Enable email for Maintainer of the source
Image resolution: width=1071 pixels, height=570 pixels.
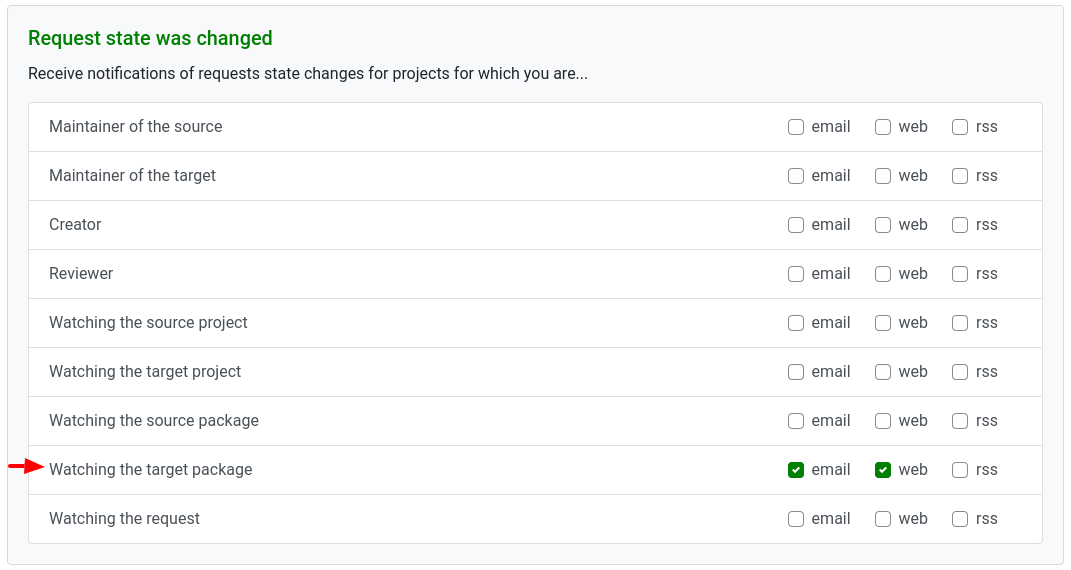[x=796, y=127]
